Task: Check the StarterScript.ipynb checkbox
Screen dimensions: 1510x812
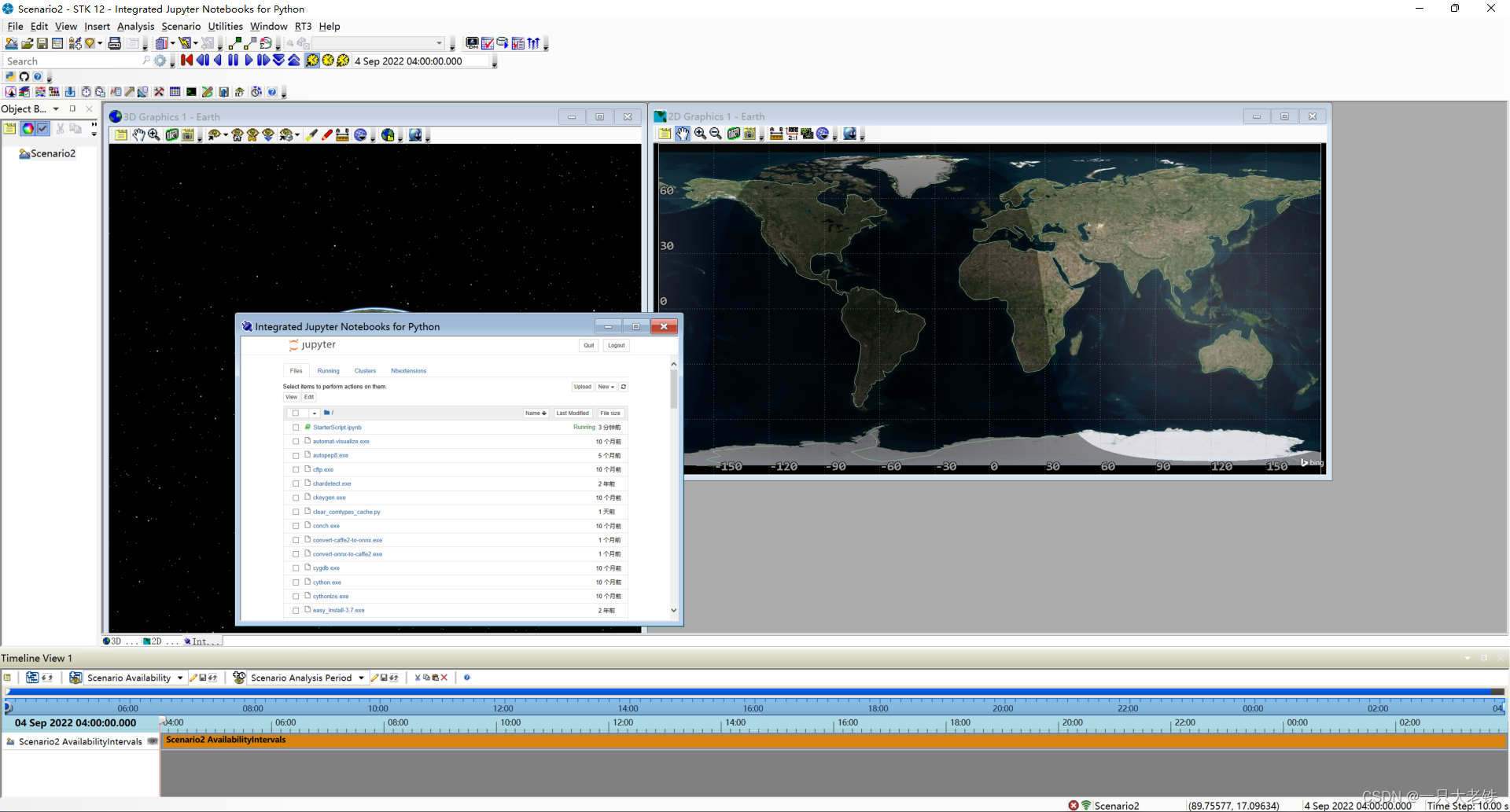Action: coord(296,428)
